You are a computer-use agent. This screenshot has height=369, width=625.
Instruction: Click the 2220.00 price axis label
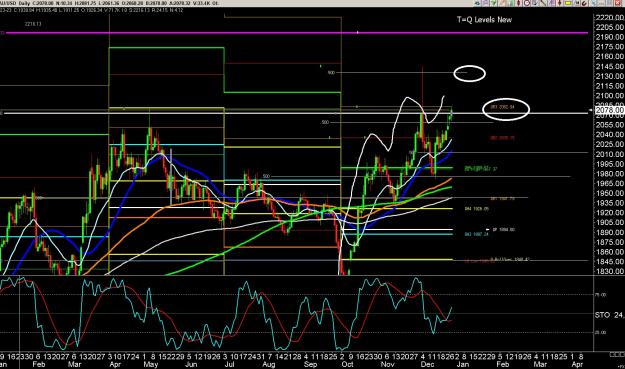pyautogui.click(x=609, y=18)
